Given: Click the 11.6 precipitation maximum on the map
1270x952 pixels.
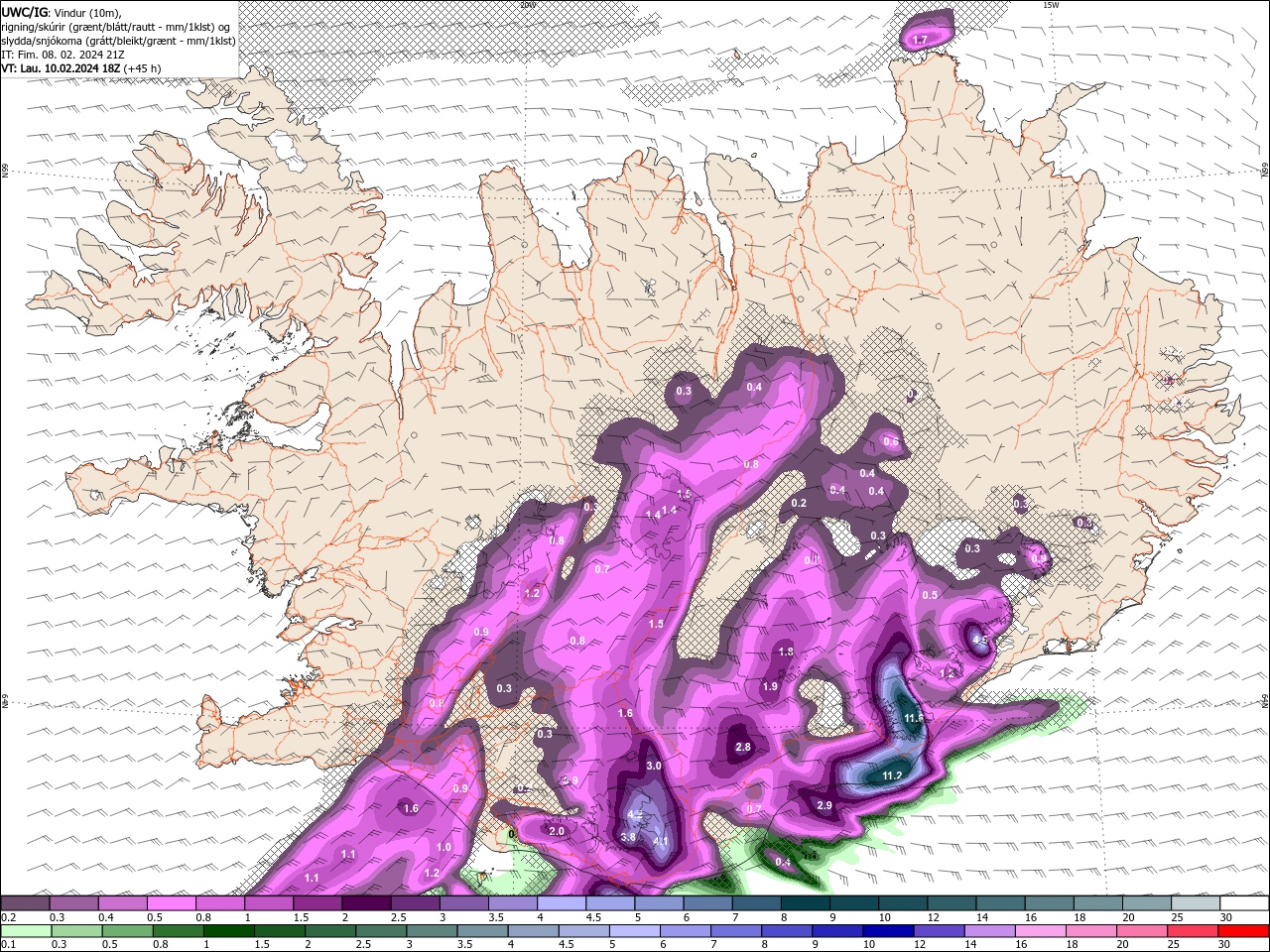Looking at the screenshot, I should pyautogui.click(x=914, y=717).
